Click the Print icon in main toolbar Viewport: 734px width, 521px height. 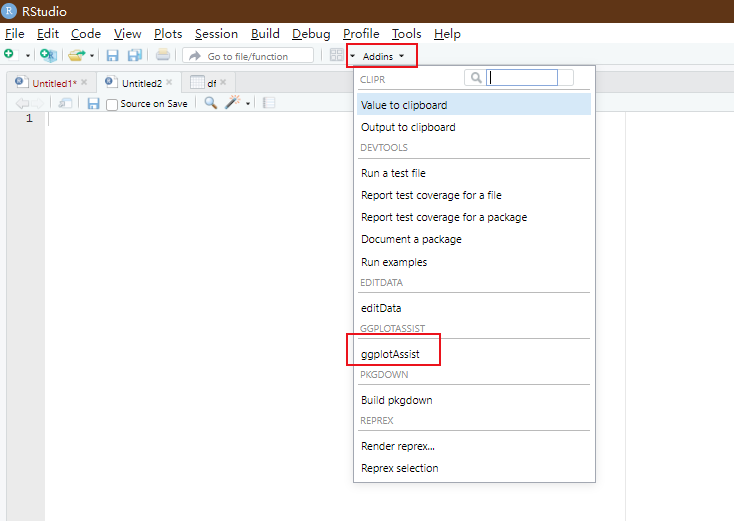[x=163, y=55]
